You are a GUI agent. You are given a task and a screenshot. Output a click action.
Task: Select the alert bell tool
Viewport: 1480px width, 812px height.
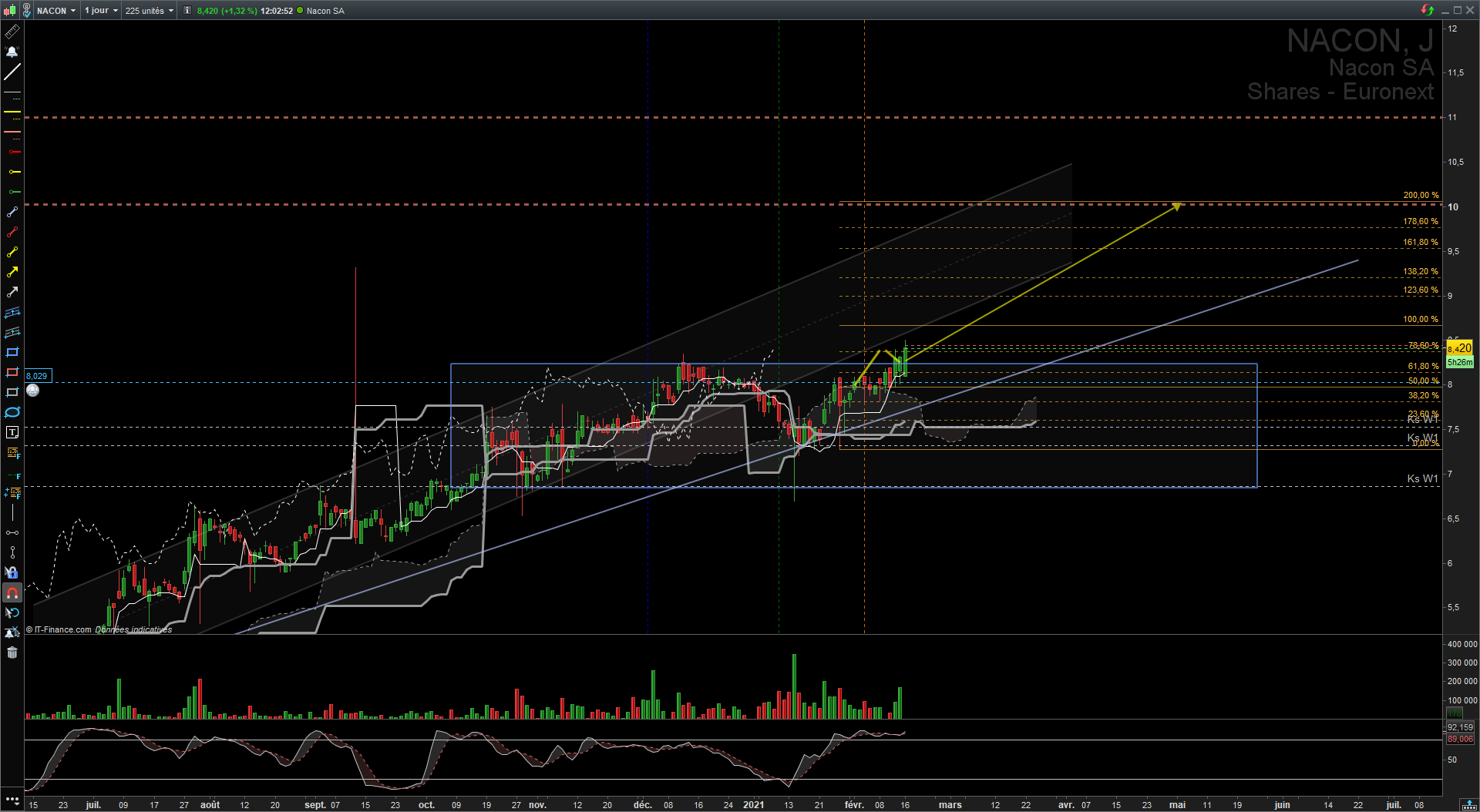(12, 52)
